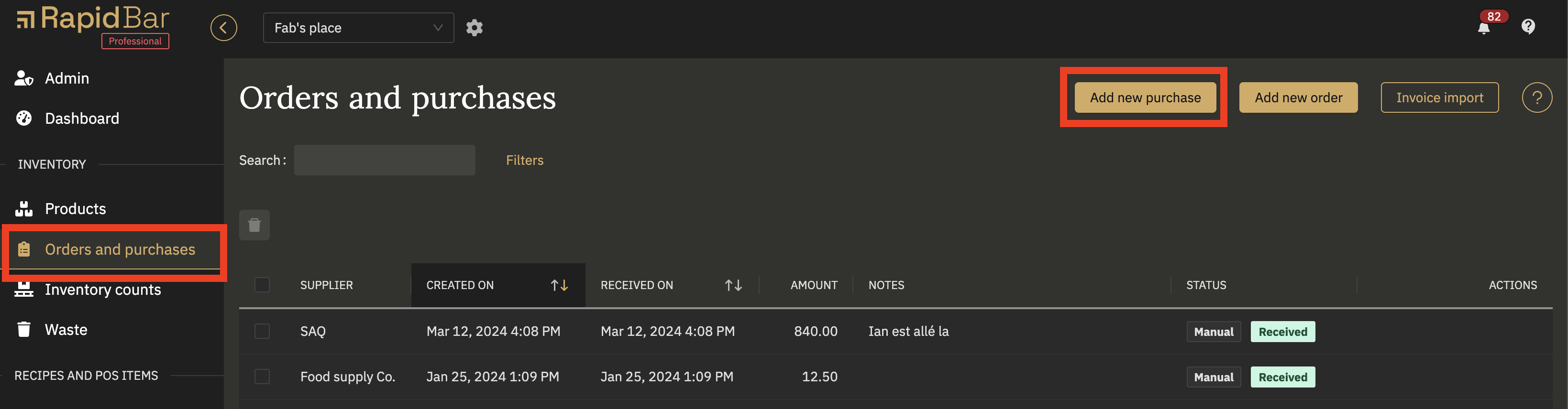The width and height of the screenshot is (1568, 409).
Task: Open settings gear next to venue selector
Action: [474, 28]
